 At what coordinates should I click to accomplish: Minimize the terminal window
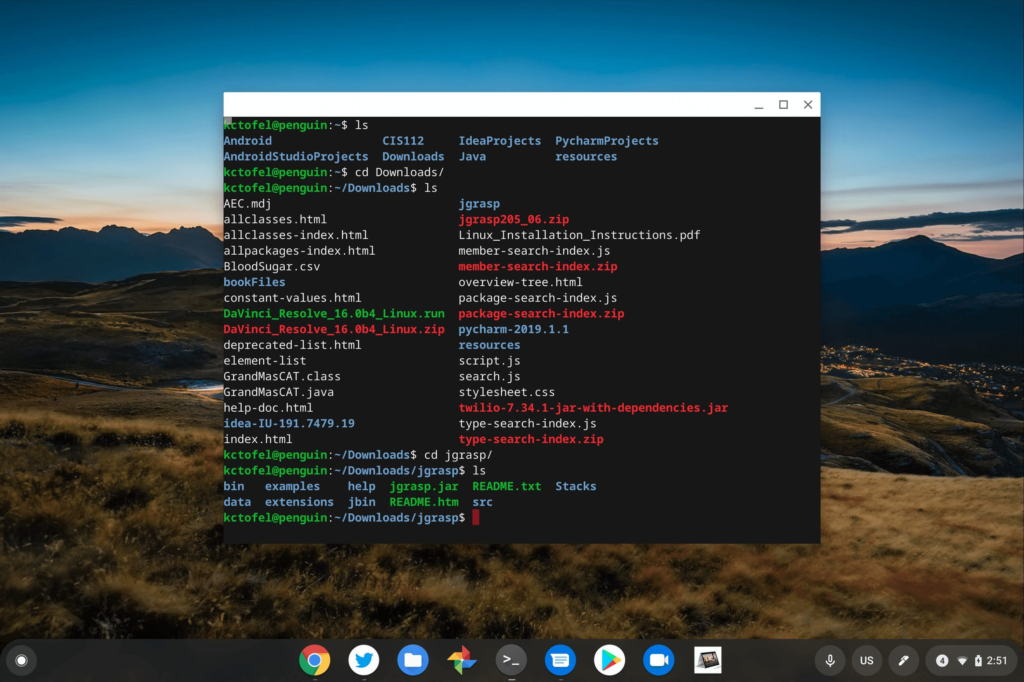[759, 105]
